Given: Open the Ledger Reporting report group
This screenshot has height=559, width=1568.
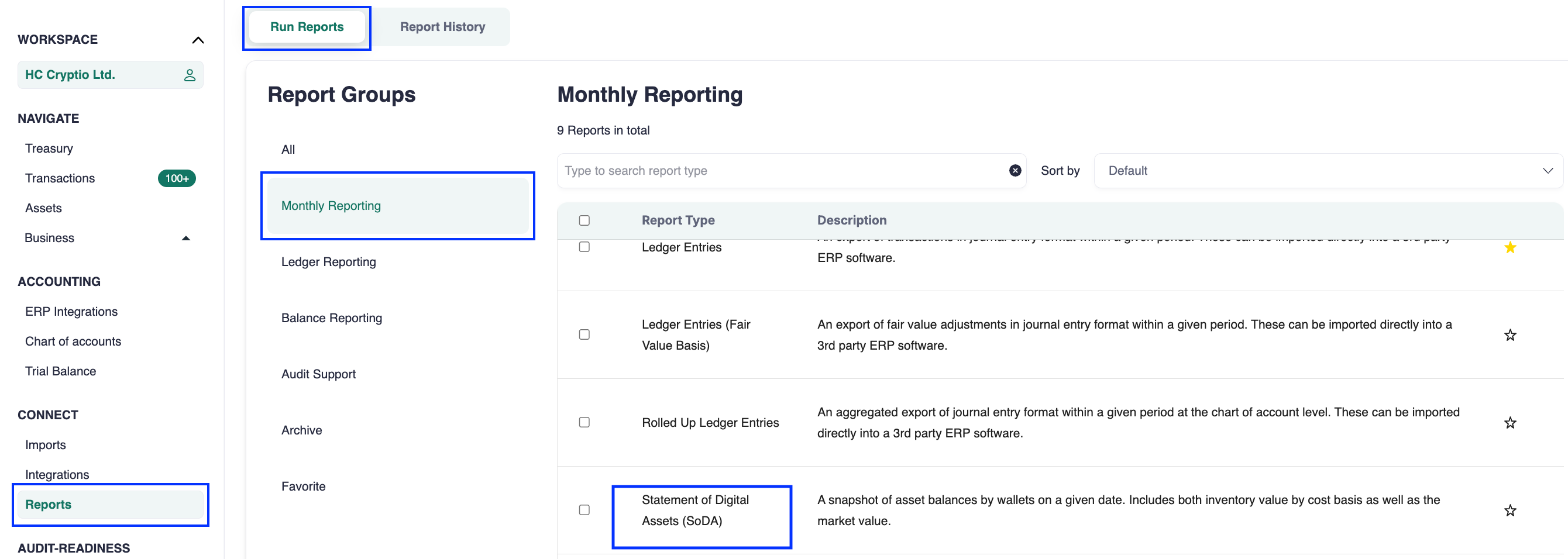Looking at the screenshot, I should [328, 262].
